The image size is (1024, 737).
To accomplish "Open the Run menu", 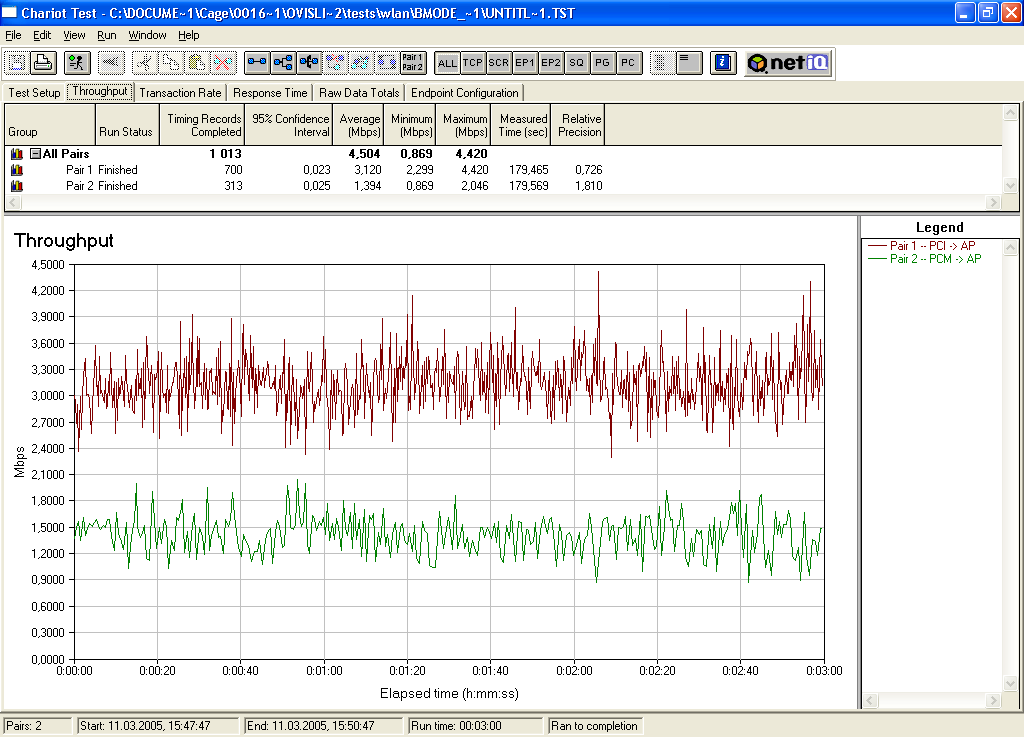I will pyautogui.click(x=106, y=35).
